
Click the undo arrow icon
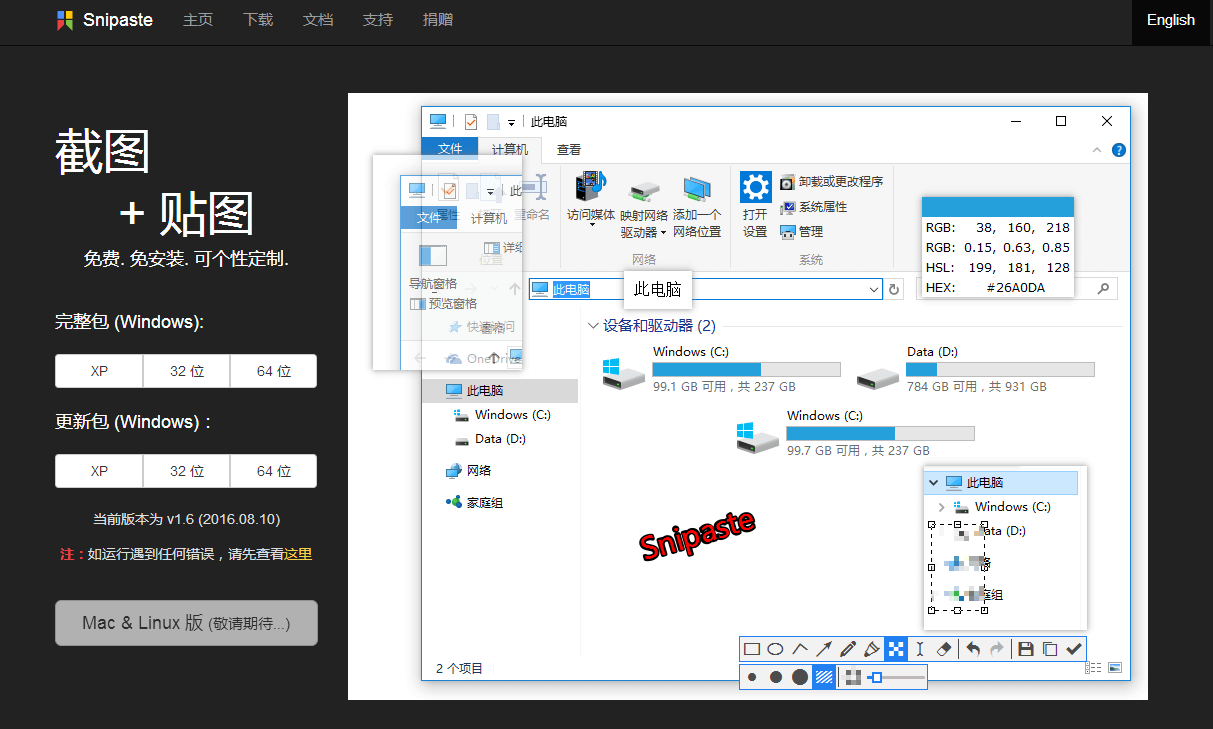972,649
